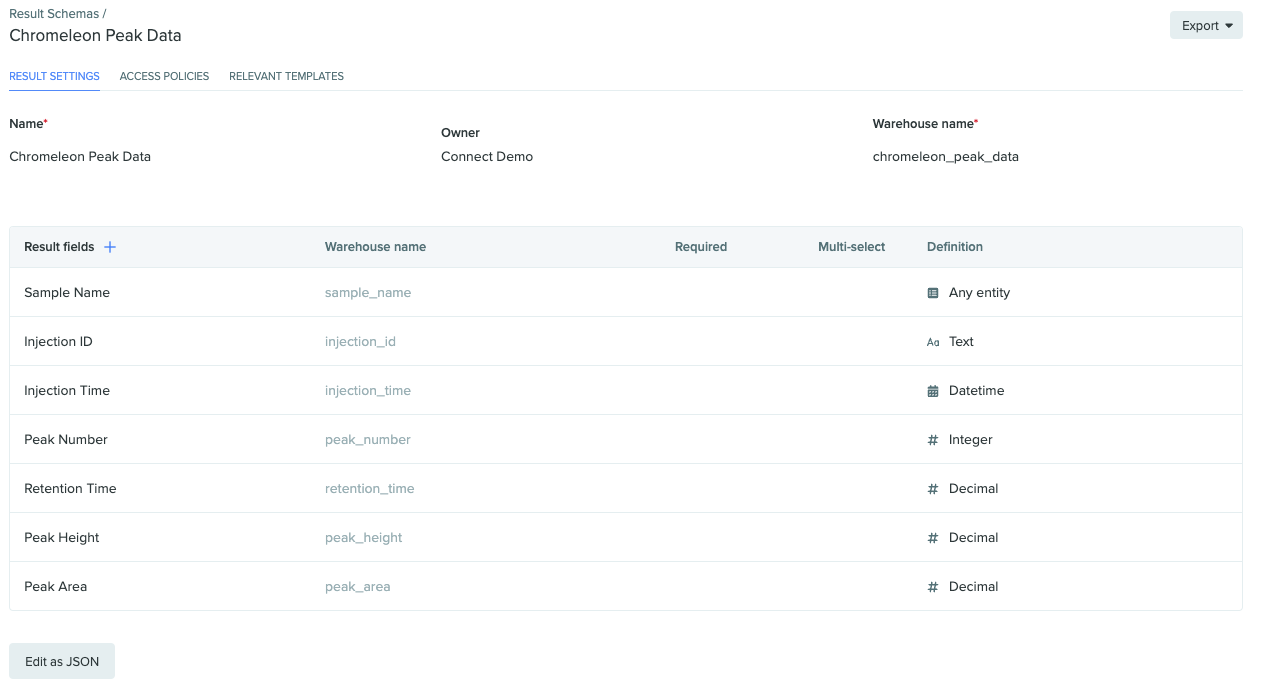Click the Datetime calendar icon
The width and height of the screenshot is (1276, 696).
pos(933,391)
